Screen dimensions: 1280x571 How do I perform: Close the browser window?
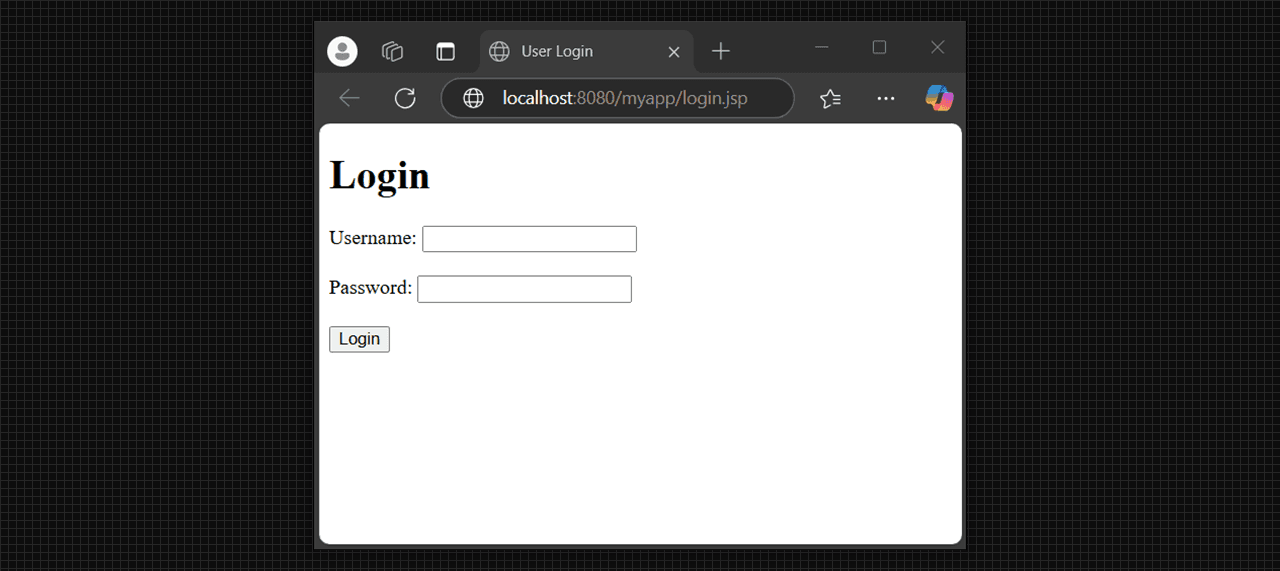point(937,47)
